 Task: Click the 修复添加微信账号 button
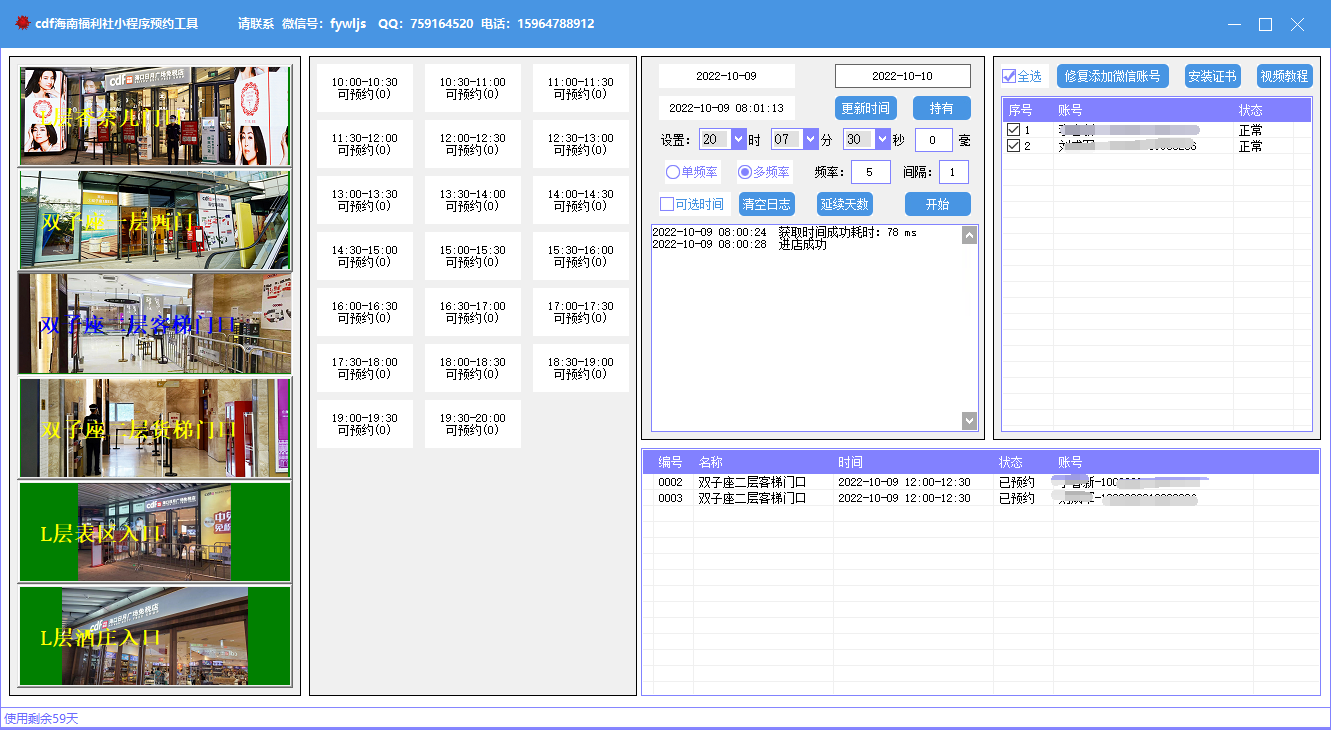(1113, 76)
